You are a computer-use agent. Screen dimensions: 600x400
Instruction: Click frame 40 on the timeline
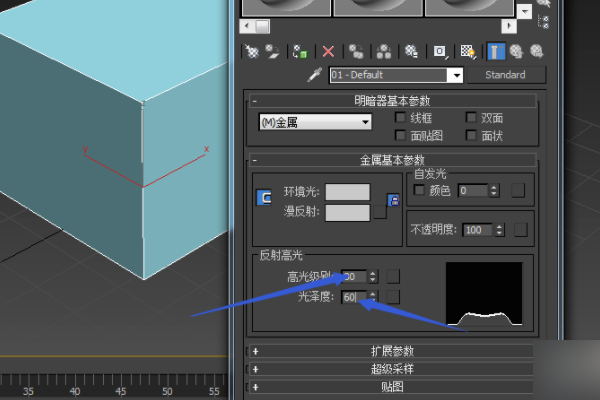point(75,391)
